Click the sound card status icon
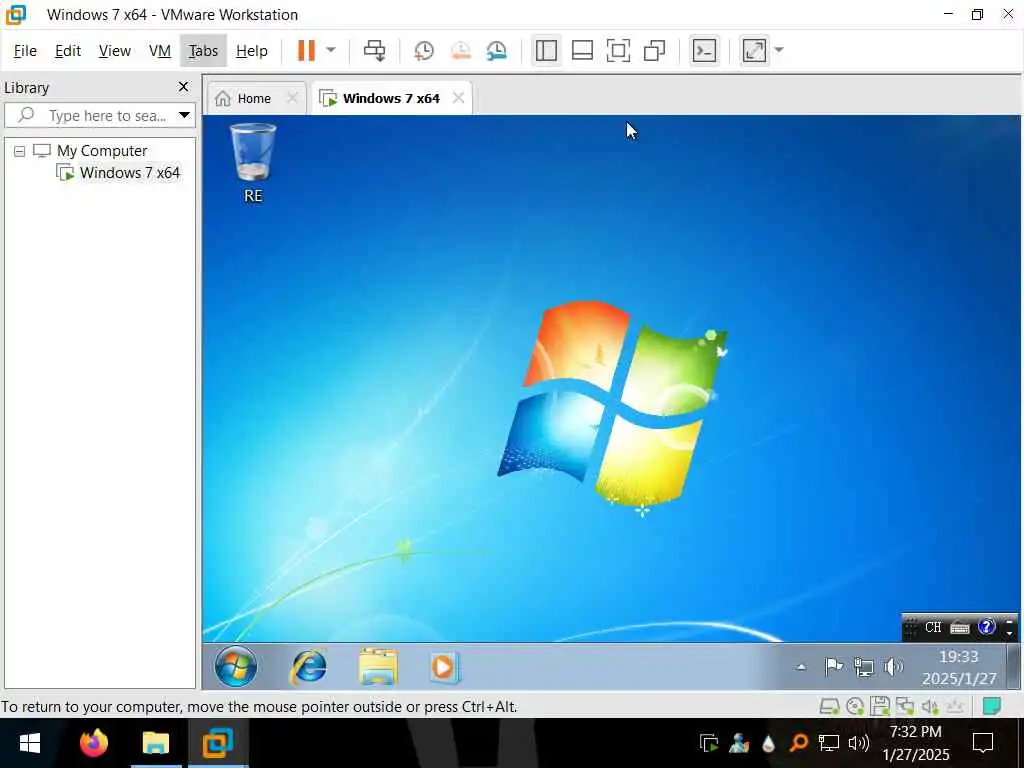This screenshot has width=1024, height=768. pyautogui.click(x=930, y=706)
